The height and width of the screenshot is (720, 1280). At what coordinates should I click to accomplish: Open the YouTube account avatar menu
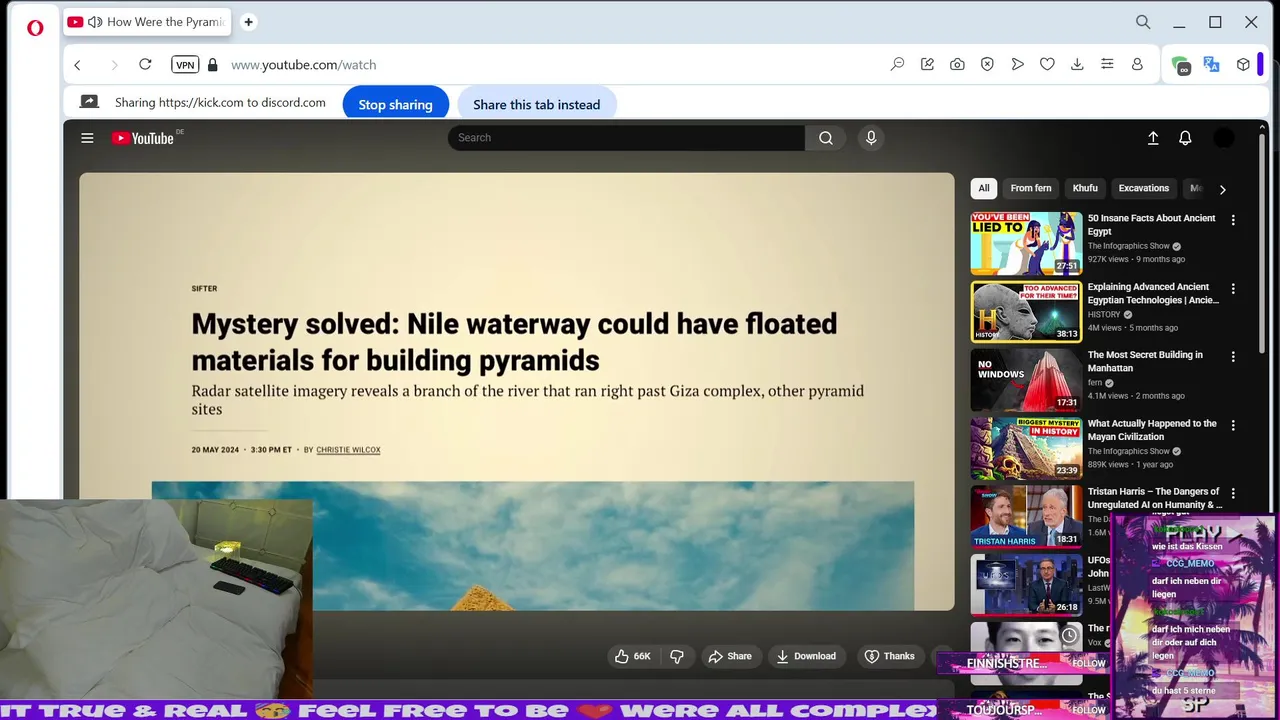(1224, 138)
